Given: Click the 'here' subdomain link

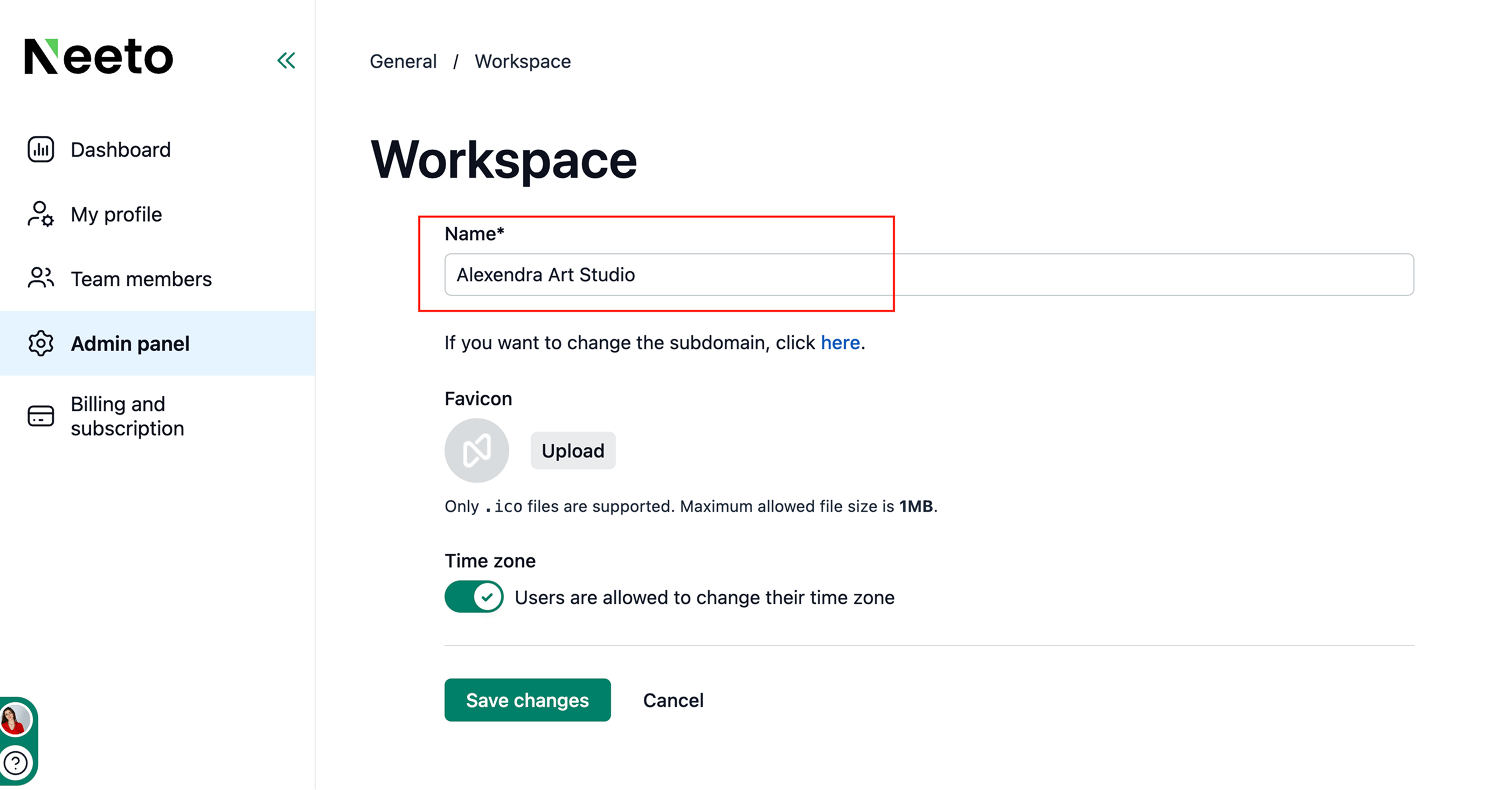Looking at the screenshot, I should click(x=840, y=342).
